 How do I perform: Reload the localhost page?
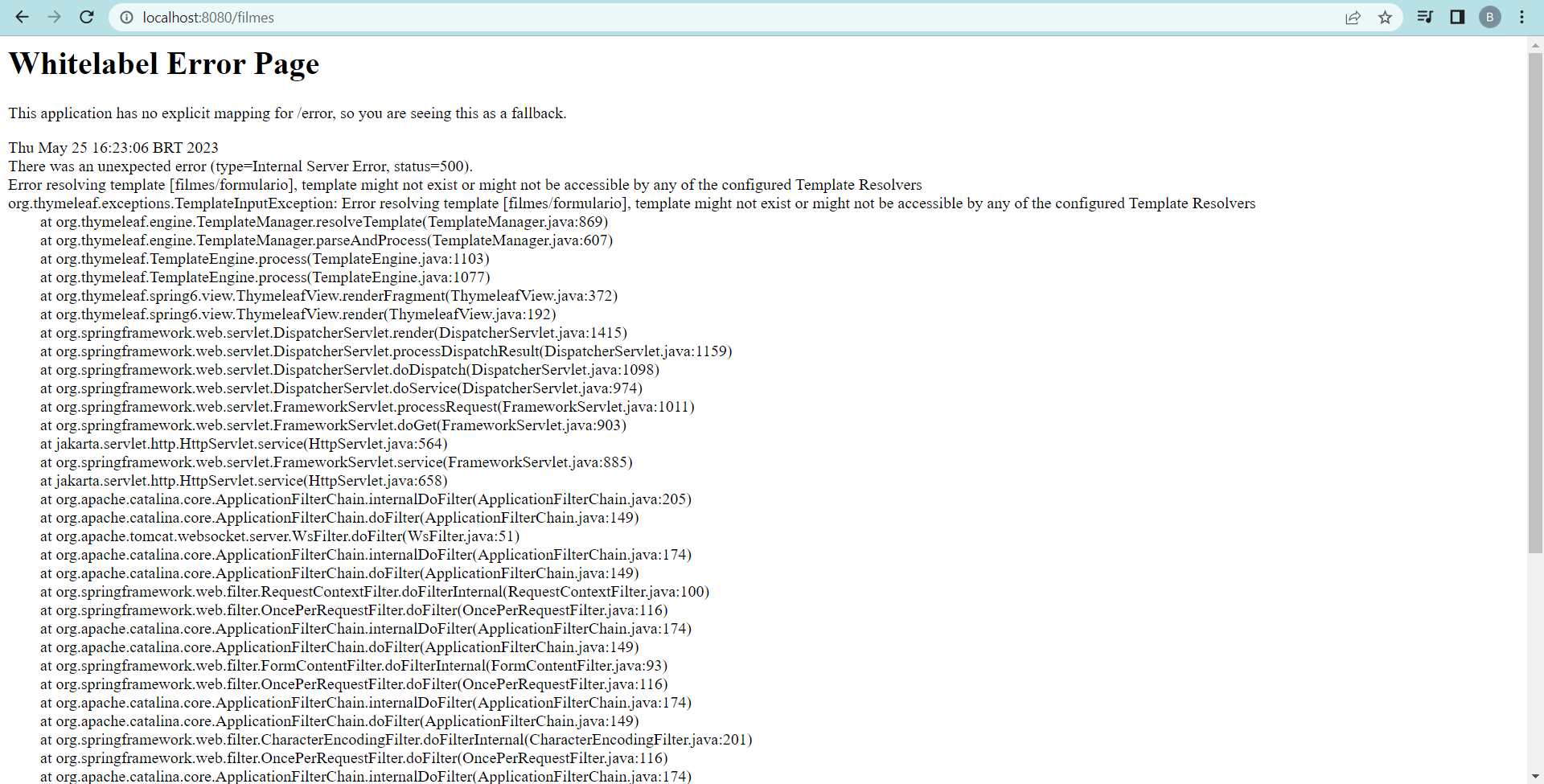(87, 17)
